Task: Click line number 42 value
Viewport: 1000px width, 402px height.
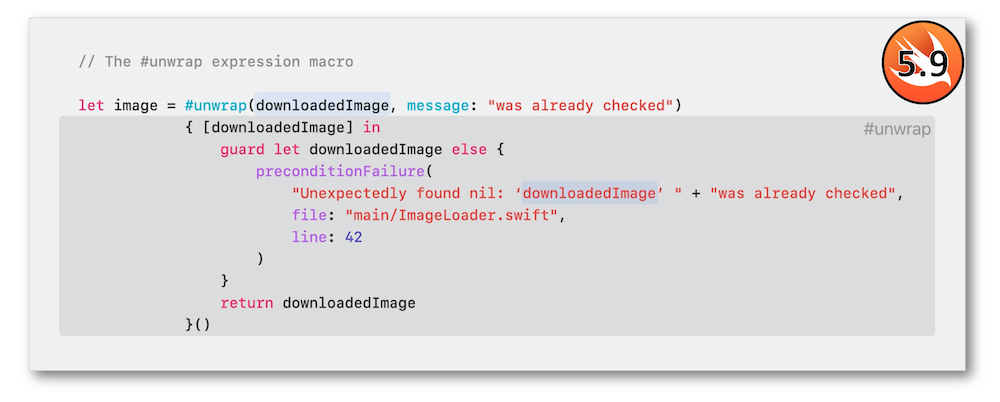Action: (x=353, y=237)
